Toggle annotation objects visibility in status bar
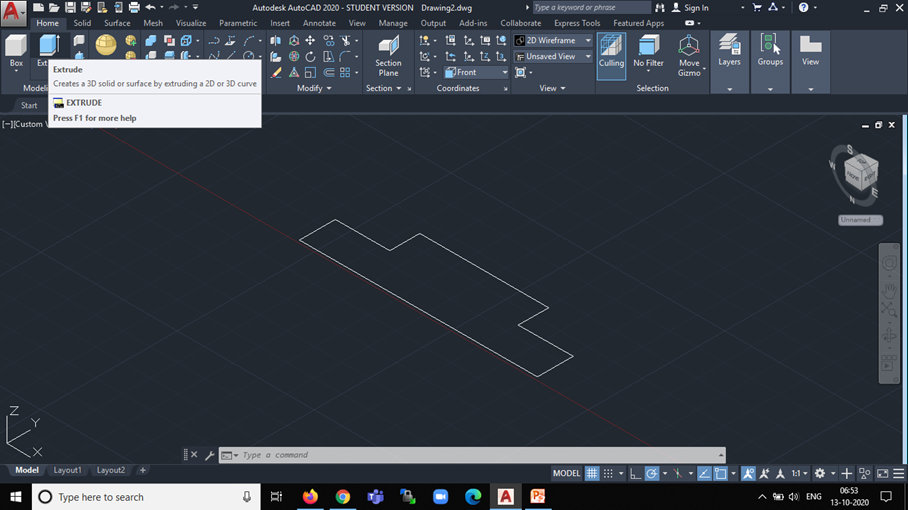This screenshot has width=908, height=510. [x=748, y=474]
